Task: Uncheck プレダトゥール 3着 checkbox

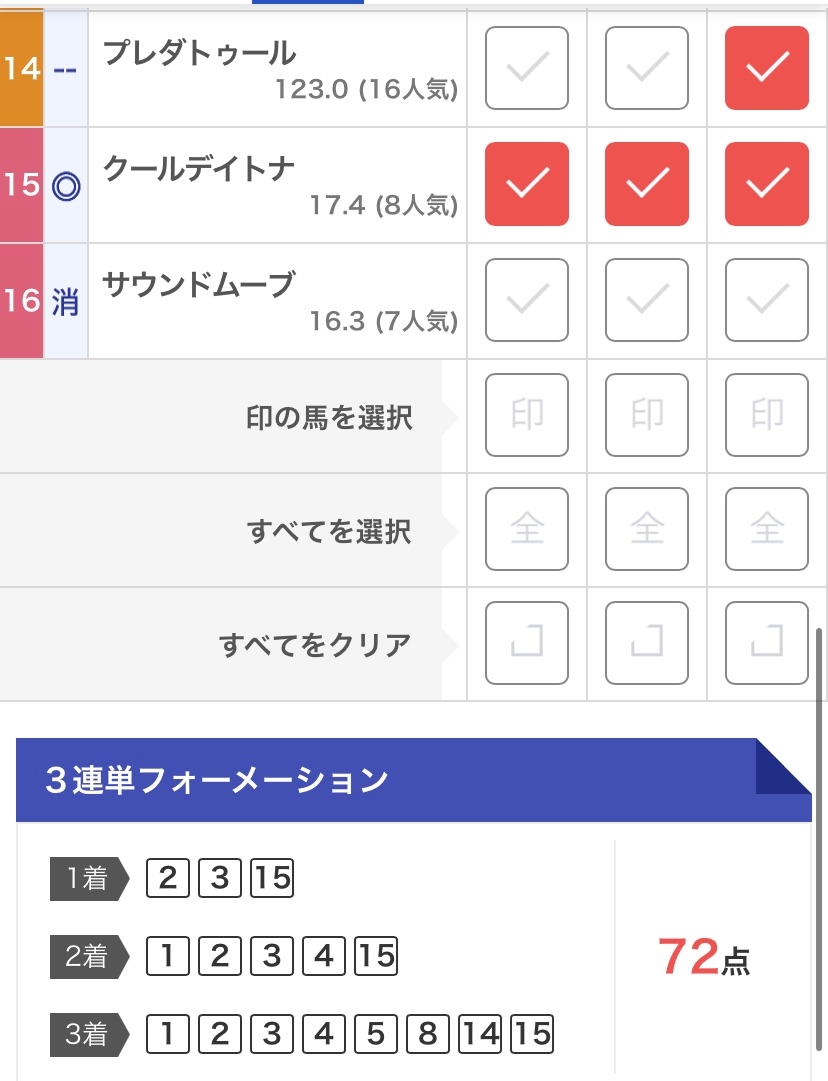Action: coord(767,68)
